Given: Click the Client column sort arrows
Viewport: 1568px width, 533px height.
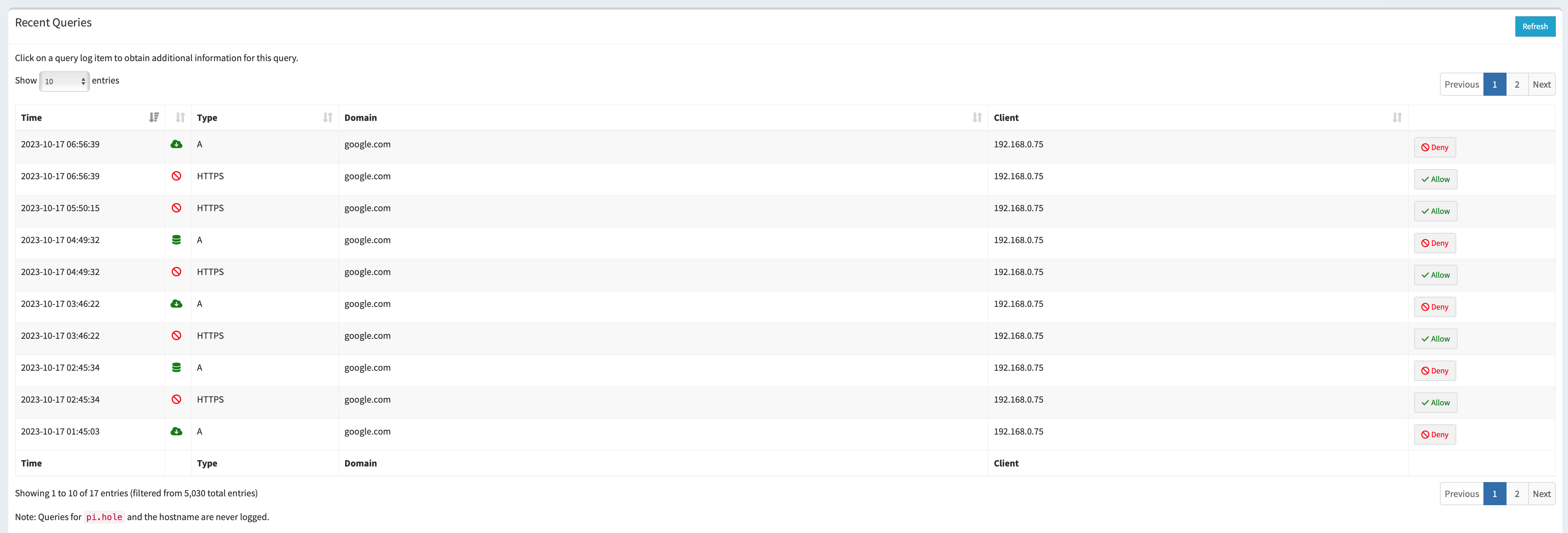Looking at the screenshot, I should [1396, 117].
